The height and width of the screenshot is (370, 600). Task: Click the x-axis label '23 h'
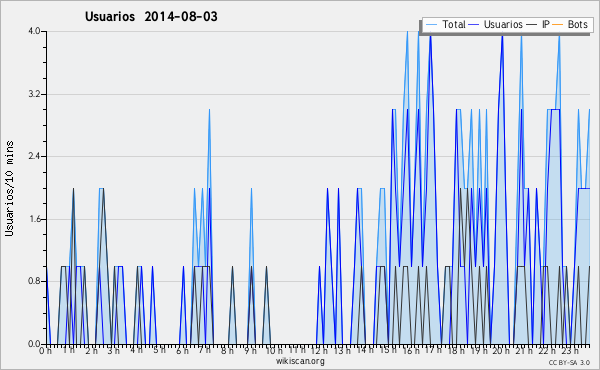569,351
